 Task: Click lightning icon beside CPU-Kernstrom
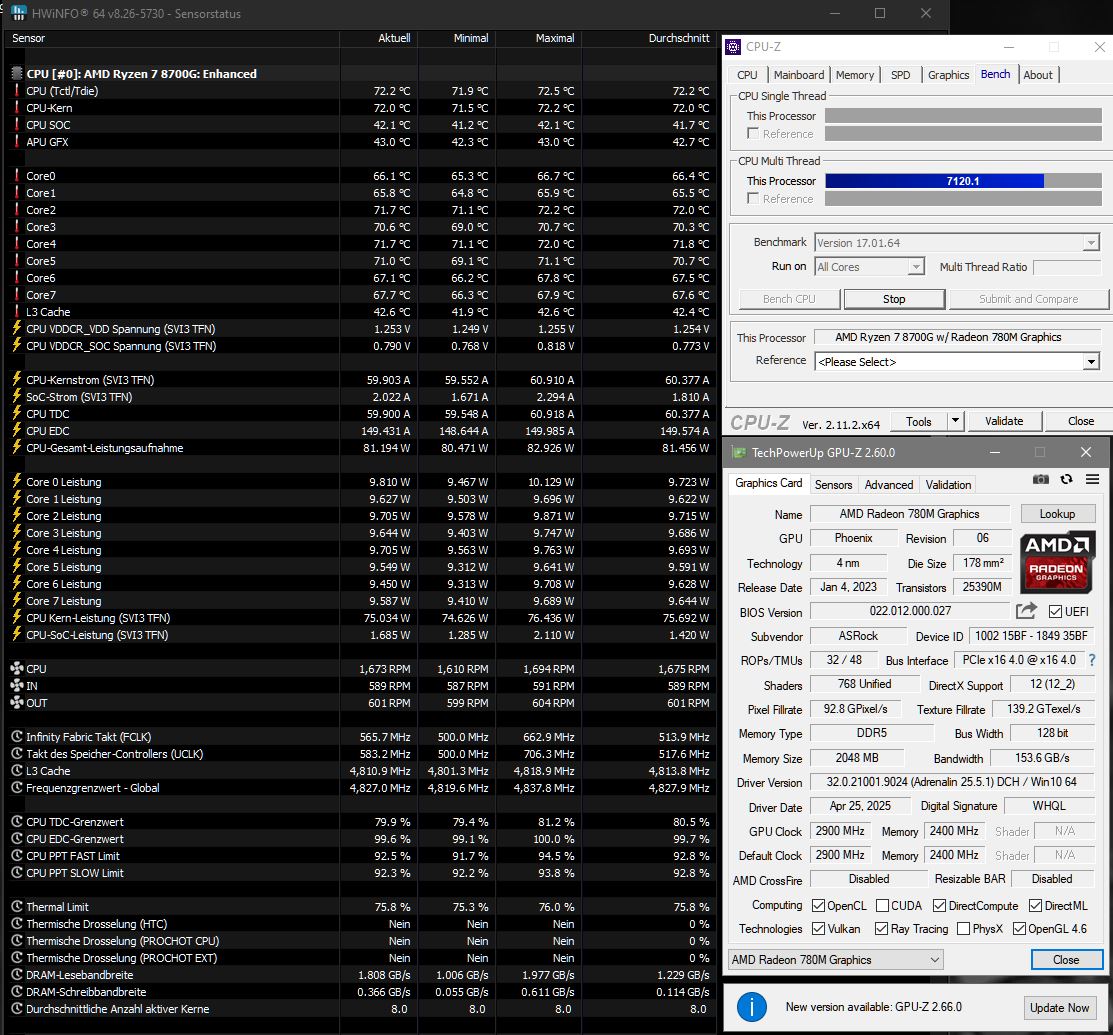[17, 379]
